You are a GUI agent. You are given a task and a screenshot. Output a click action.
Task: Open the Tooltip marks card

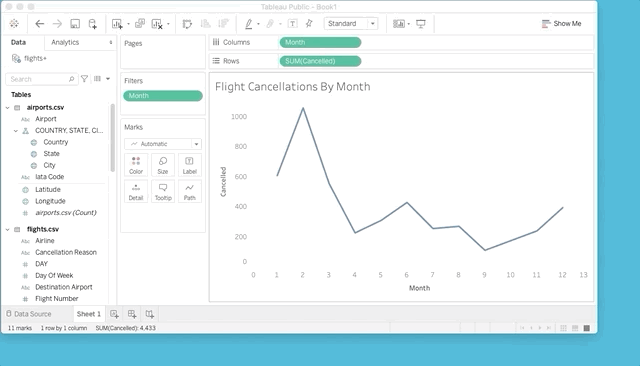(x=163, y=191)
